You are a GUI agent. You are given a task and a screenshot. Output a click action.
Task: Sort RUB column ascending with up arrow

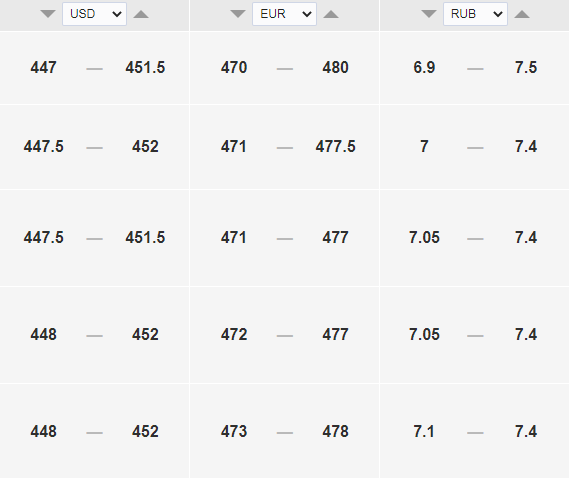pos(522,14)
